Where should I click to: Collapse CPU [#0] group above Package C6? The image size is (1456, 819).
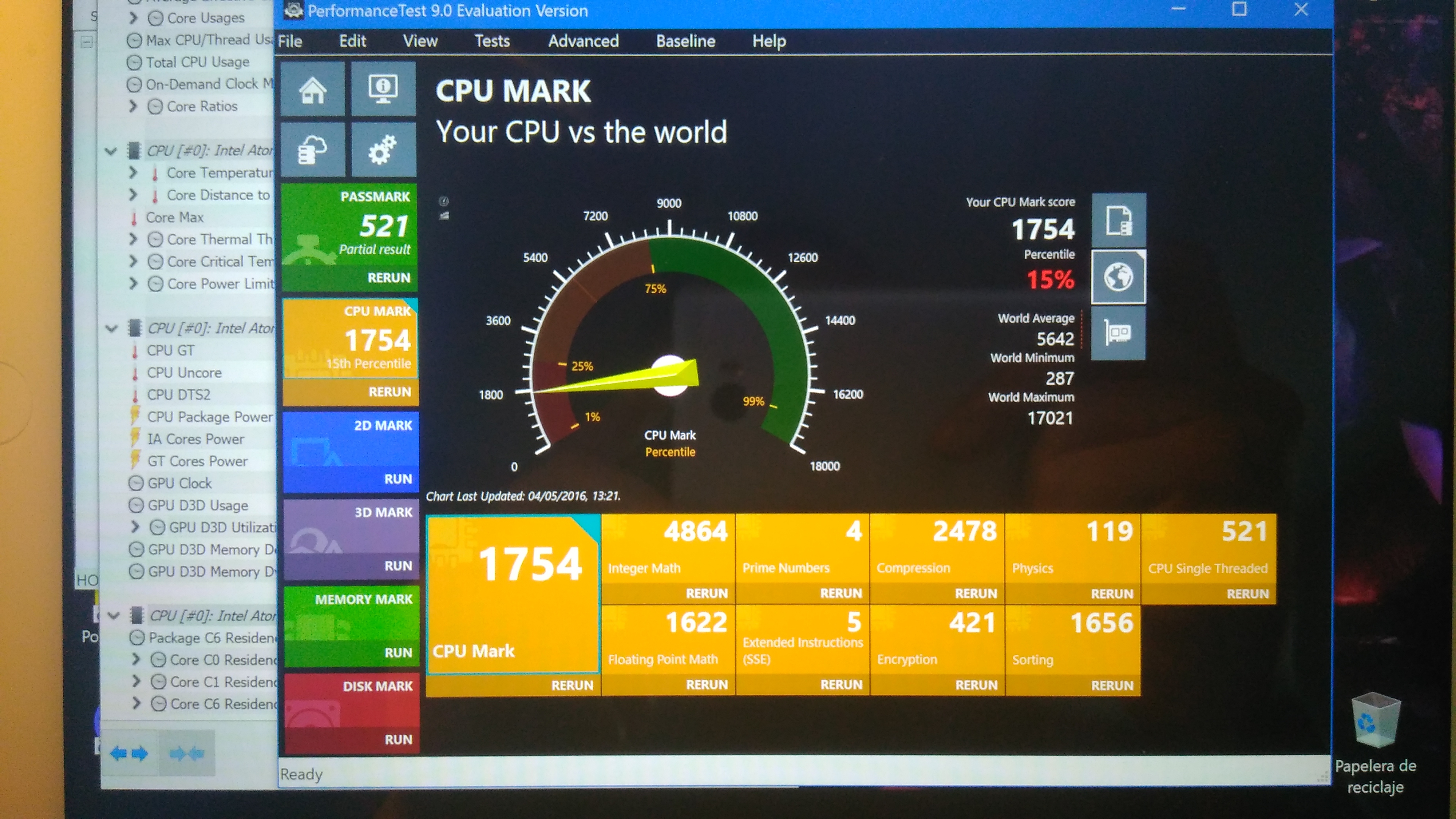tap(113, 615)
